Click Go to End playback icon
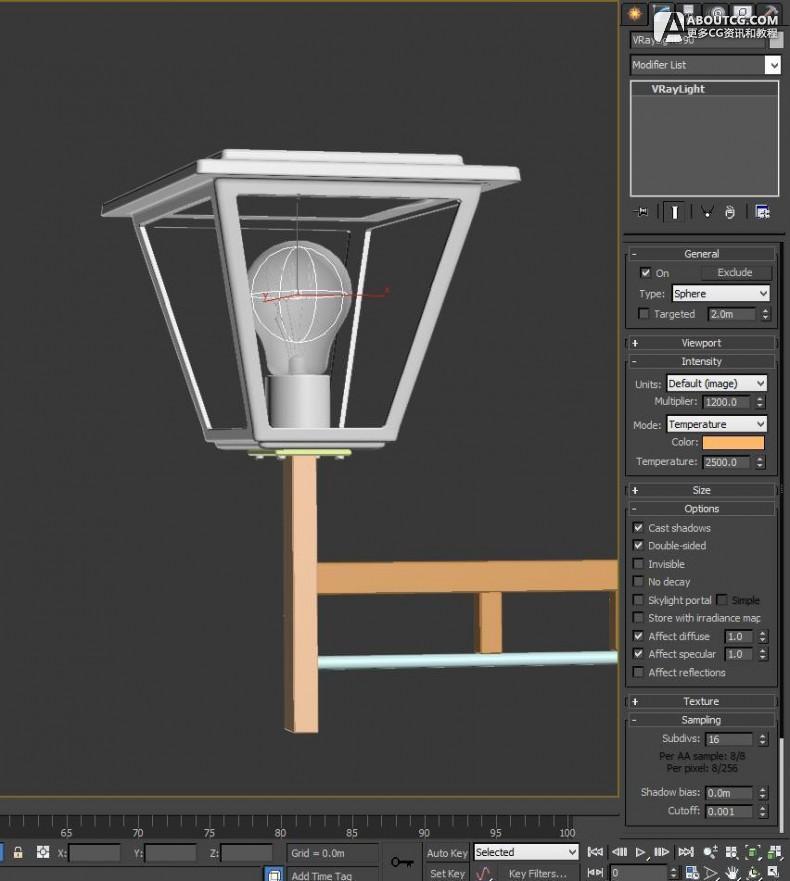The width and height of the screenshot is (790, 881). (686, 852)
